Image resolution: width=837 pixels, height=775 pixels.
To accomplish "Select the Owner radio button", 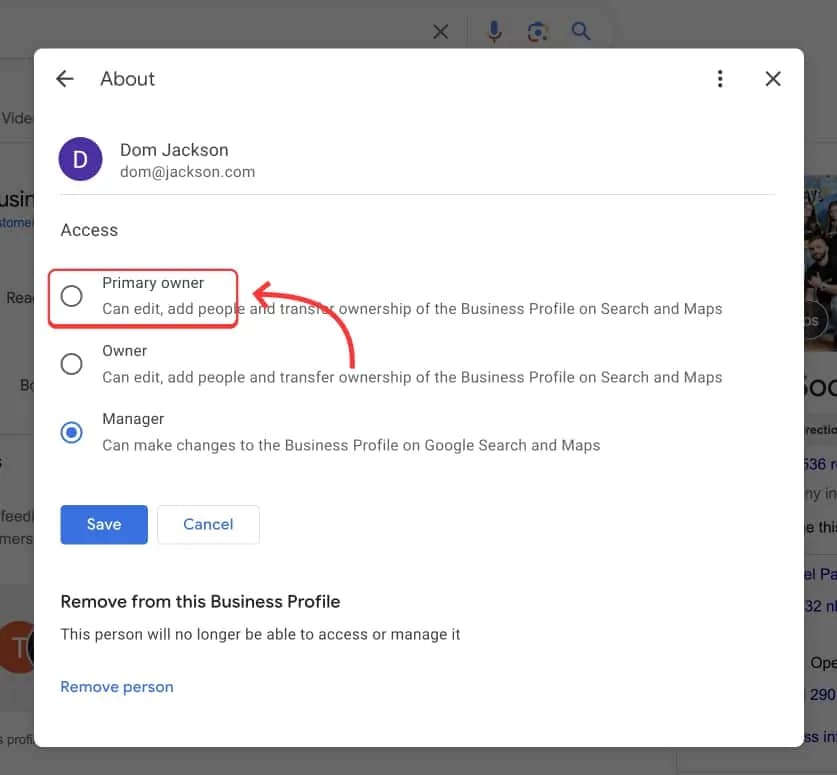I will (x=71, y=363).
